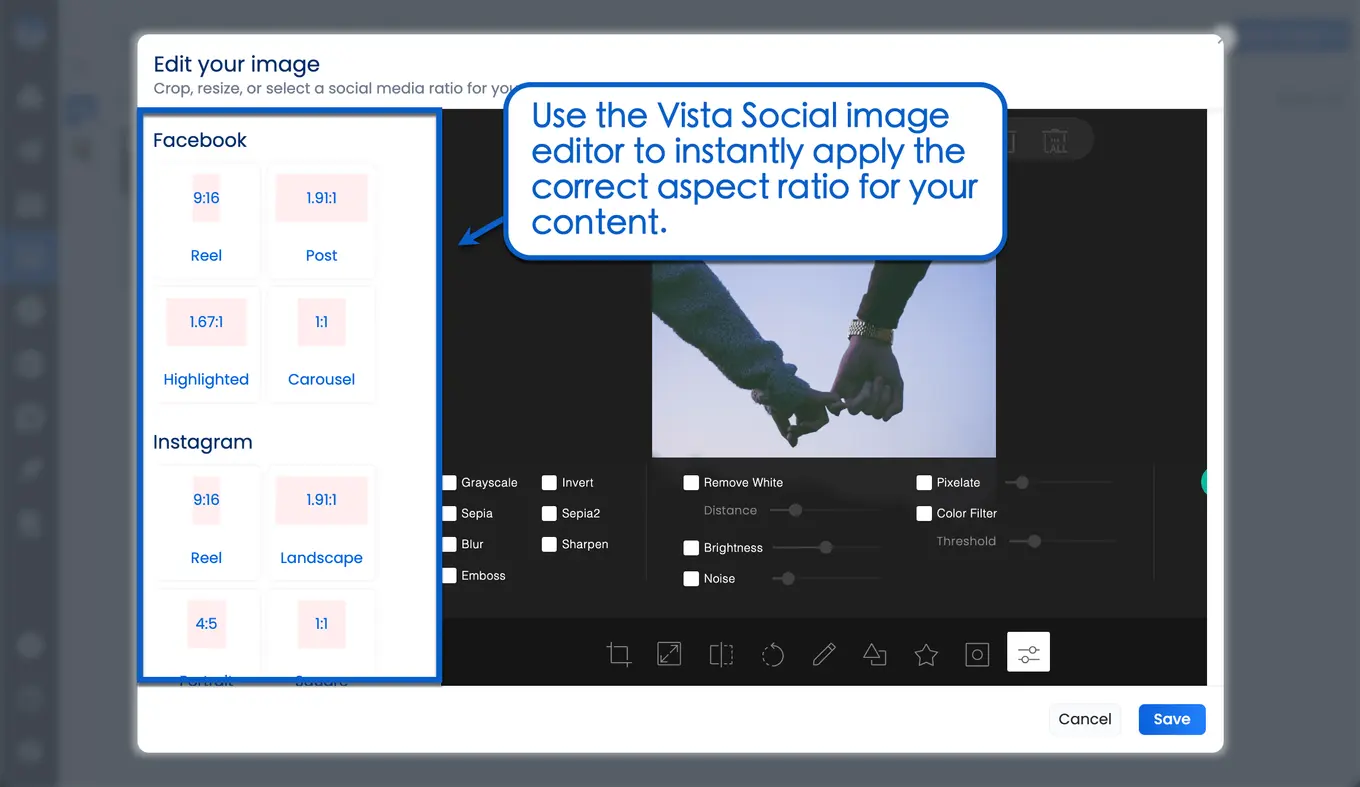Enable the Grayscale filter checkbox
The height and width of the screenshot is (787, 1360).
(449, 483)
